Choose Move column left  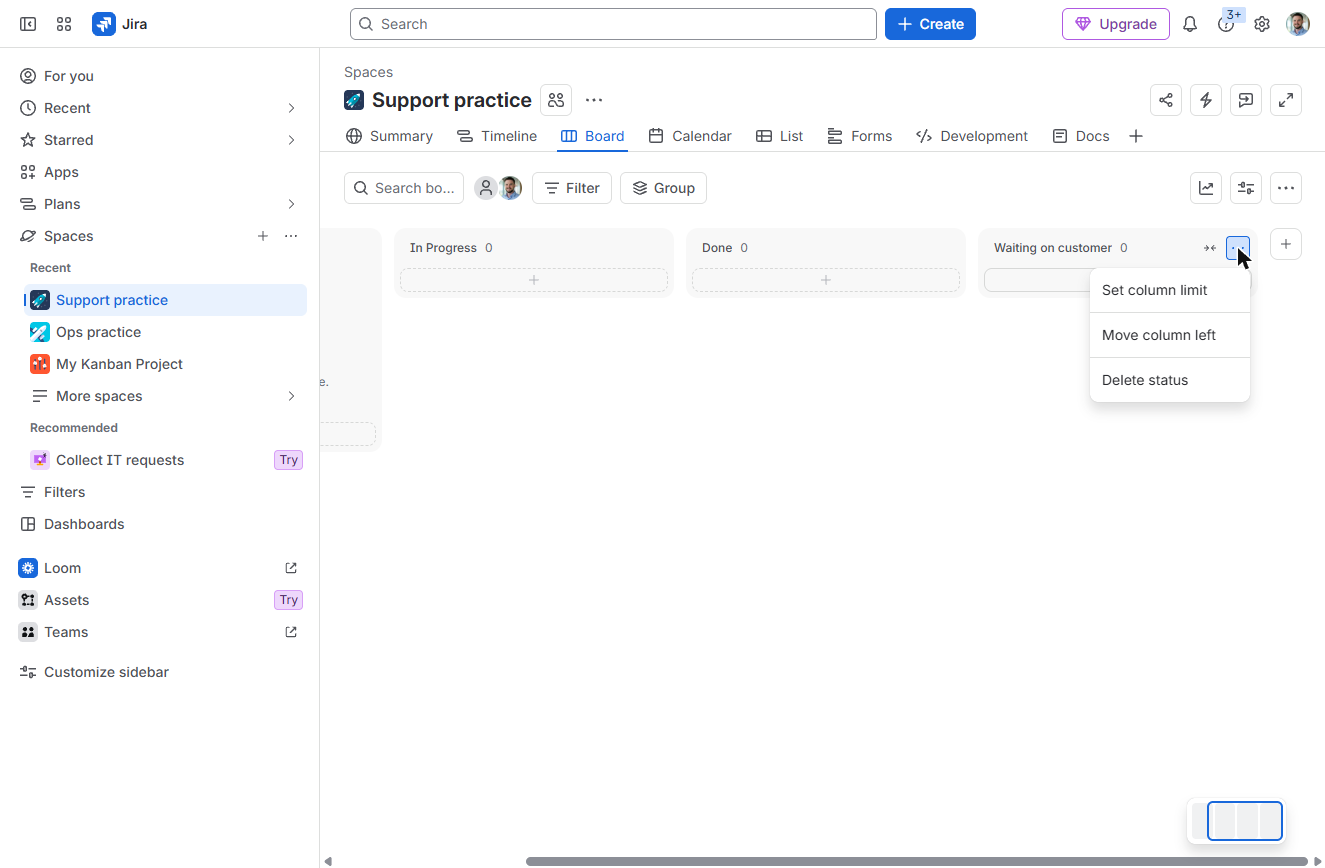pyautogui.click(x=1170, y=335)
